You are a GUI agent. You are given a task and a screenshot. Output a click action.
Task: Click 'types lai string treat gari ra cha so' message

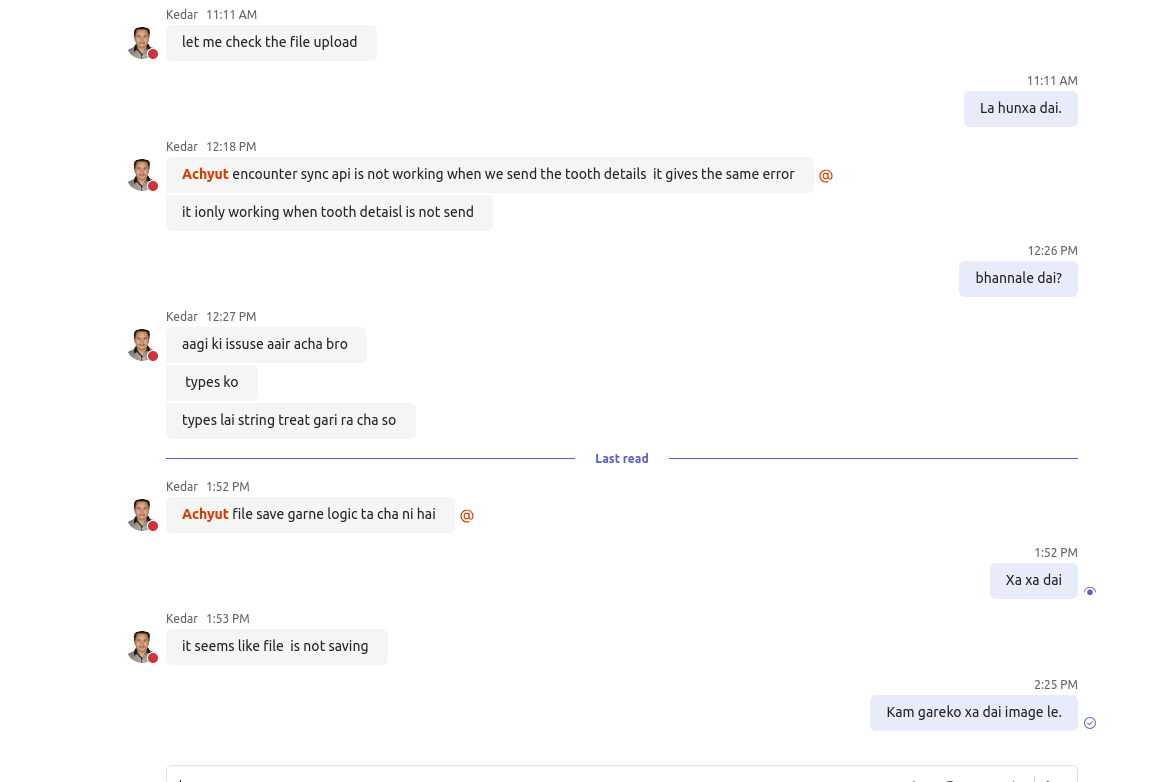(289, 420)
